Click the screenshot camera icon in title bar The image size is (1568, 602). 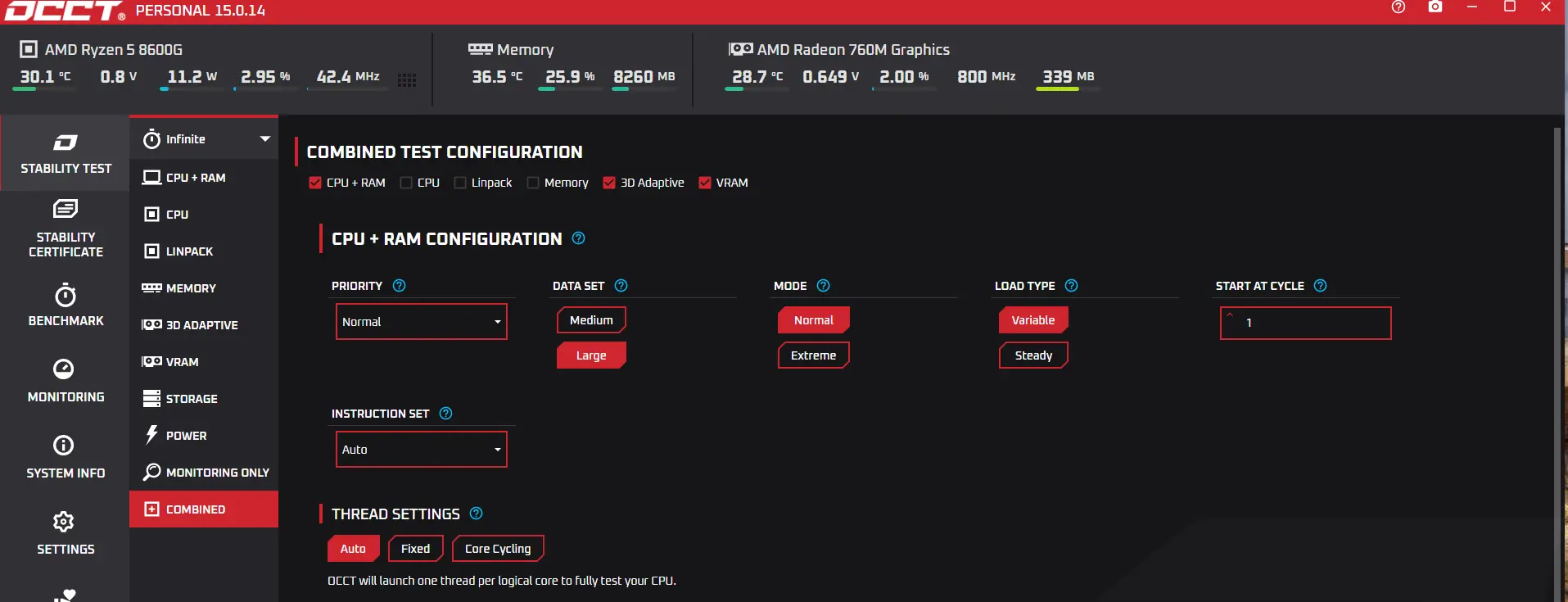point(1435,7)
